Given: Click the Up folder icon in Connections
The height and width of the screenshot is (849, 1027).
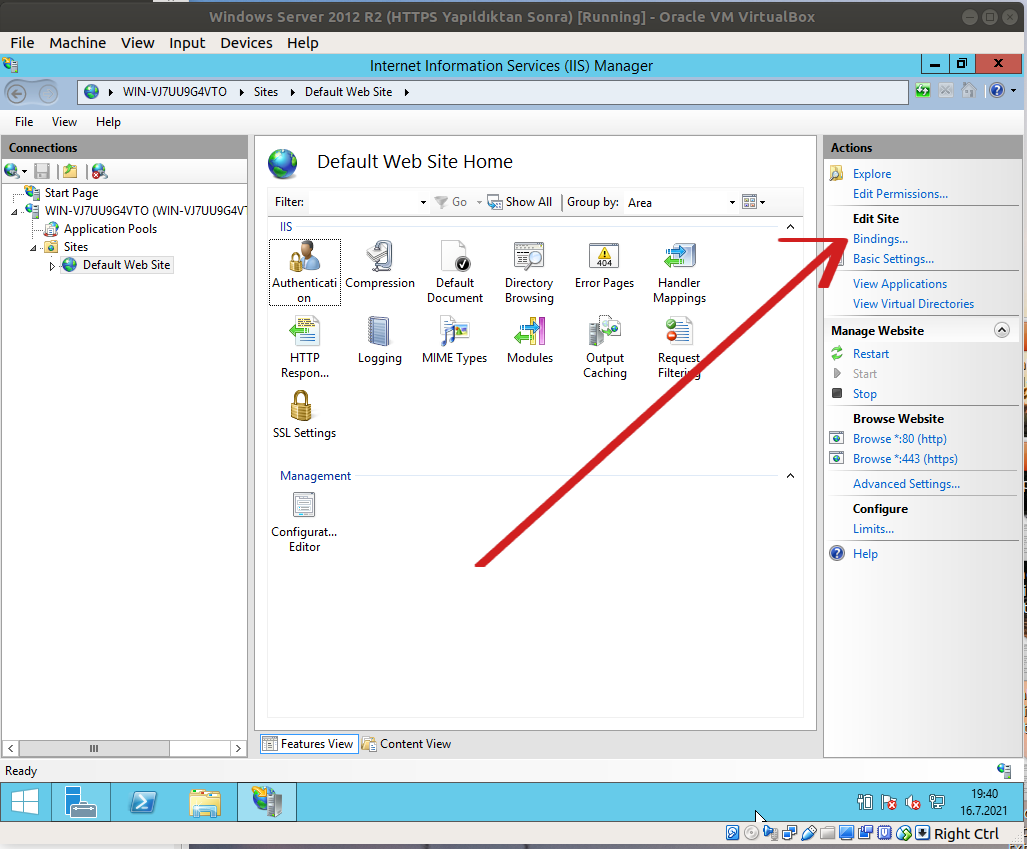Looking at the screenshot, I should [x=70, y=172].
